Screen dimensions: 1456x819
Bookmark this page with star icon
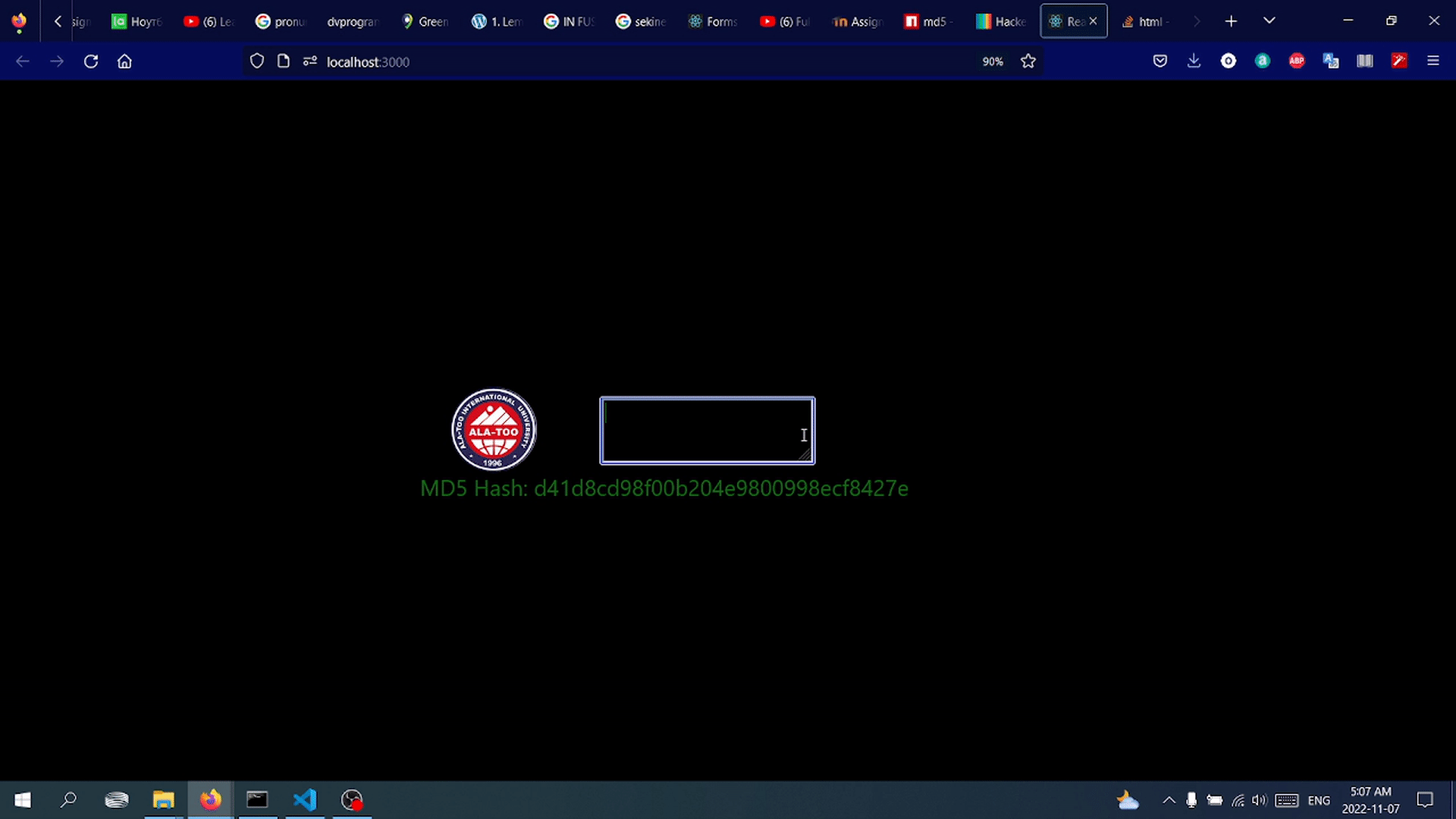(x=1028, y=61)
